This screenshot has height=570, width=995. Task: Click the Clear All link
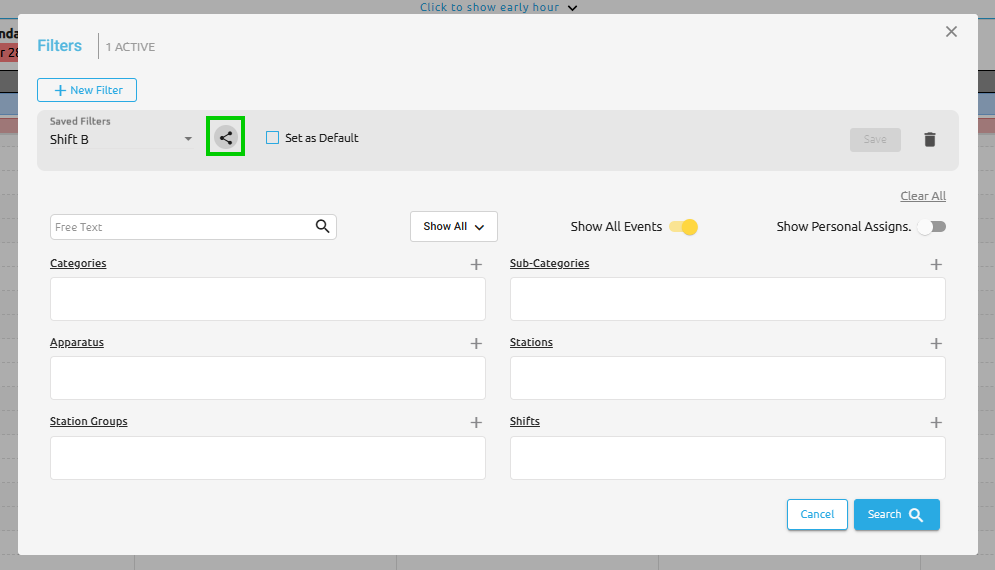[x=922, y=196]
